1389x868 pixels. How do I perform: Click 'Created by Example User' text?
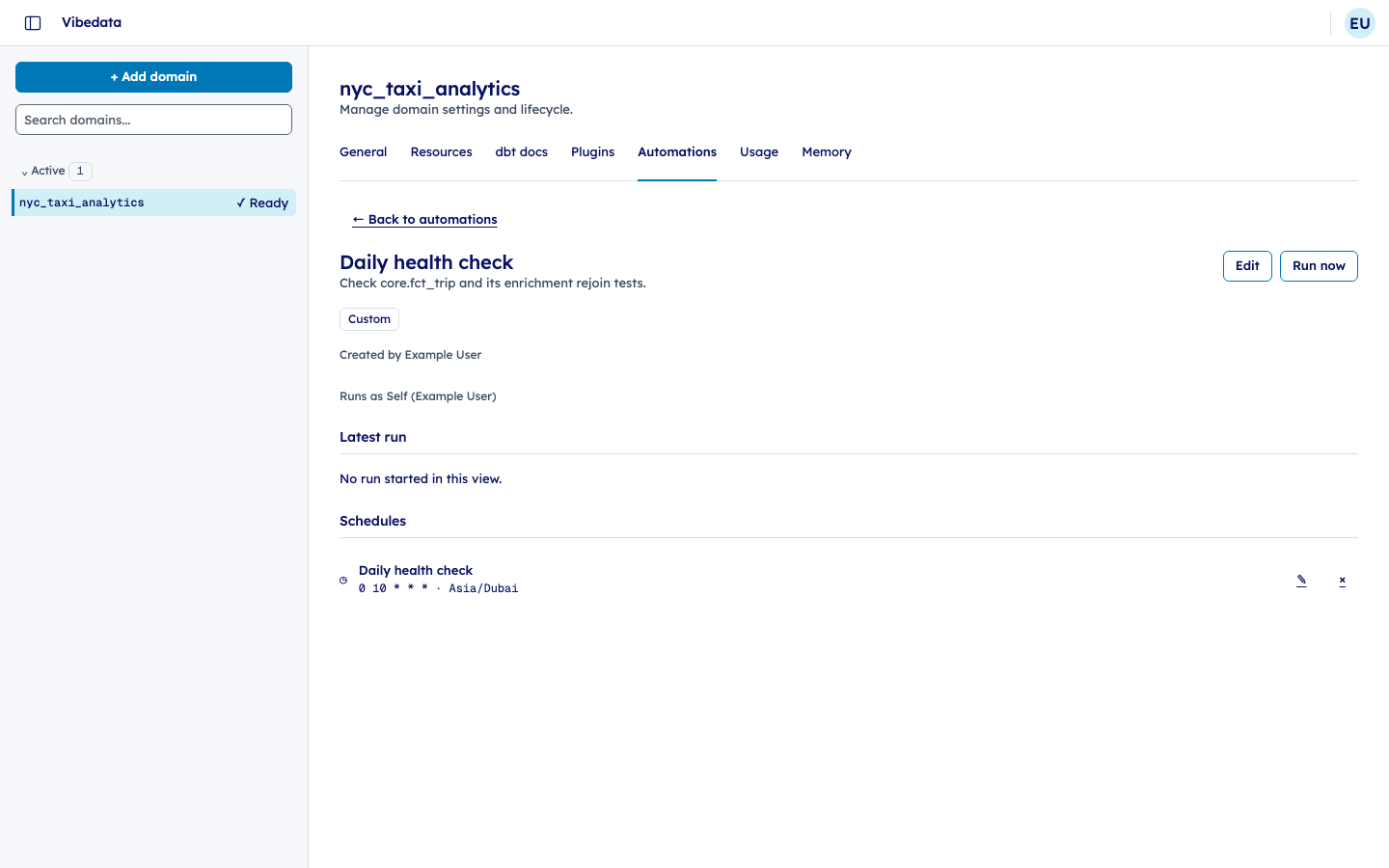pyautogui.click(x=410, y=355)
